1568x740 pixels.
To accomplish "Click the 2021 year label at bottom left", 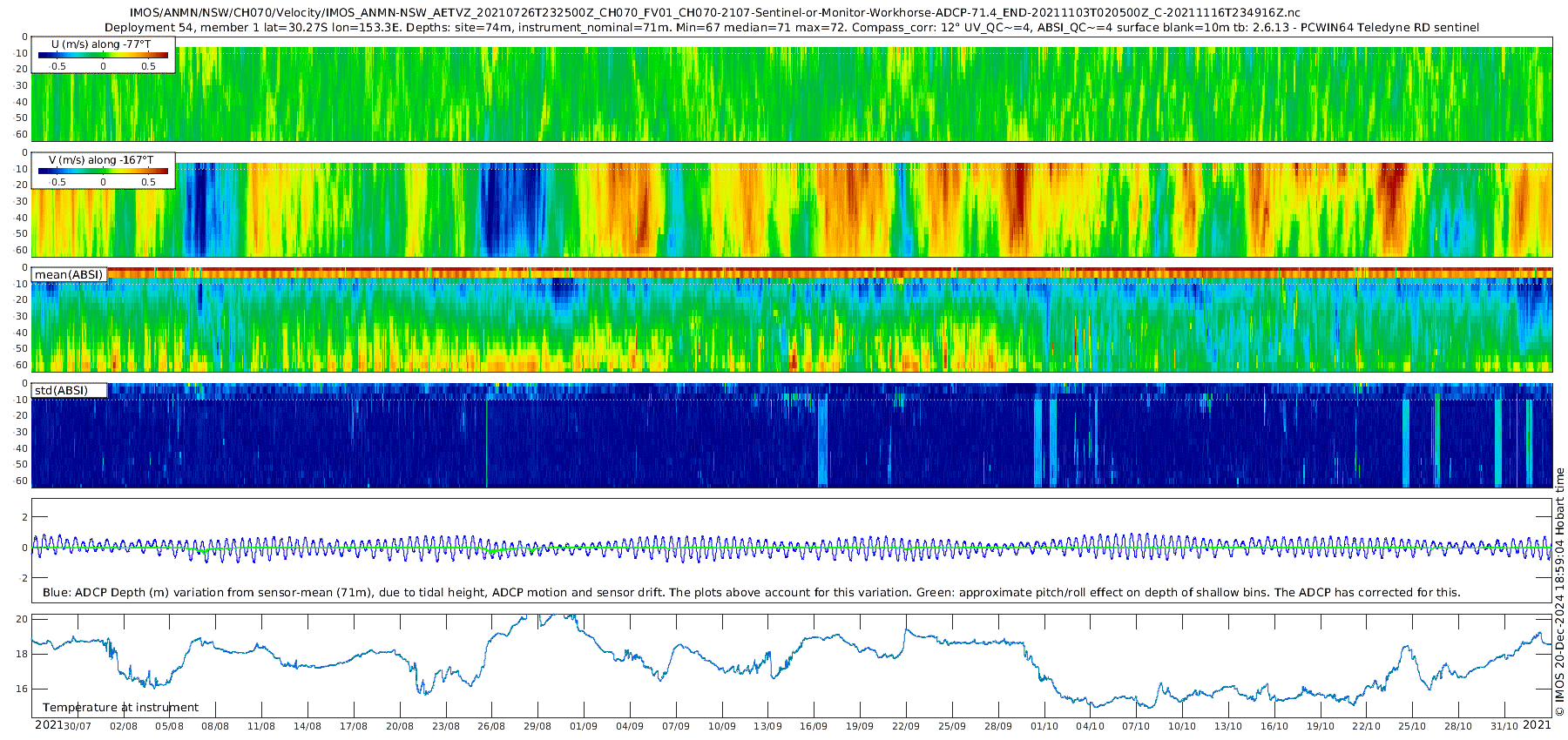I will pyautogui.click(x=48, y=725).
